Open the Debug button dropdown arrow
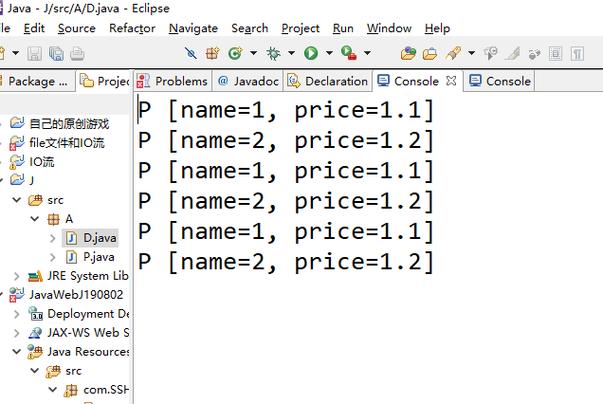 pyautogui.click(x=291, y=53)
